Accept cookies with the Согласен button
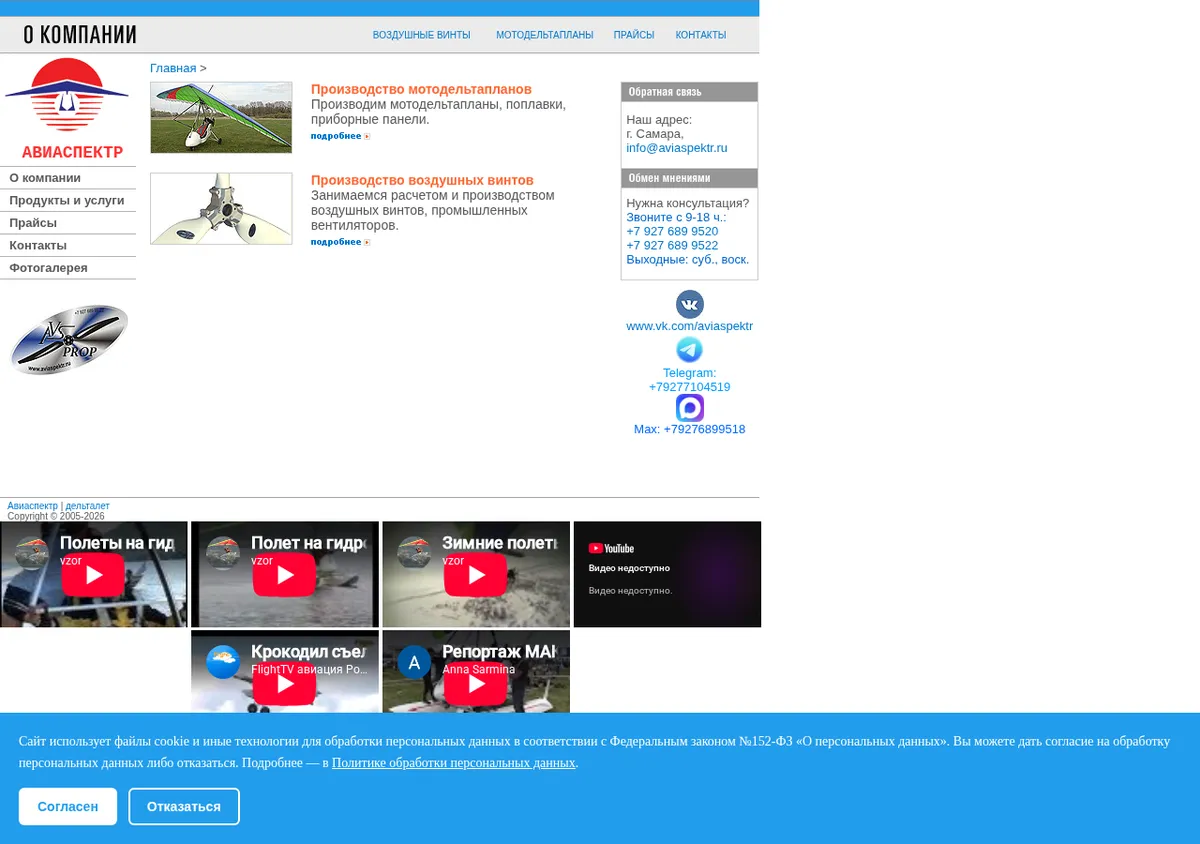 68,806
